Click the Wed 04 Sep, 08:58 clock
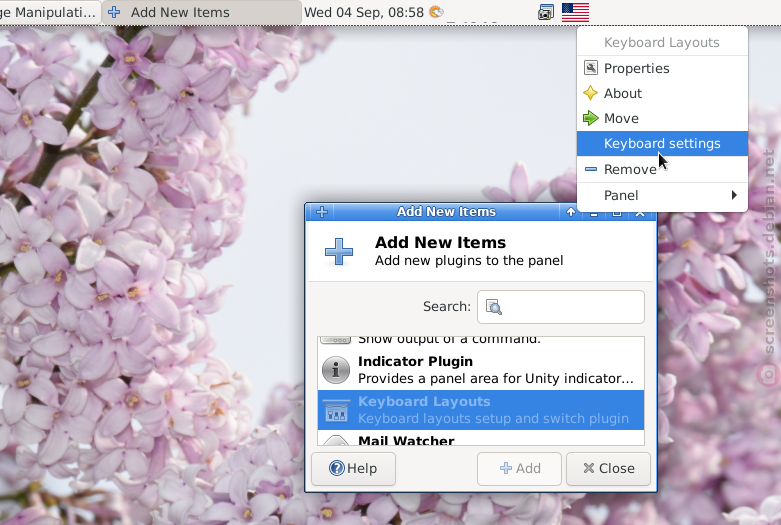781x525 pixels. [364, 12]
